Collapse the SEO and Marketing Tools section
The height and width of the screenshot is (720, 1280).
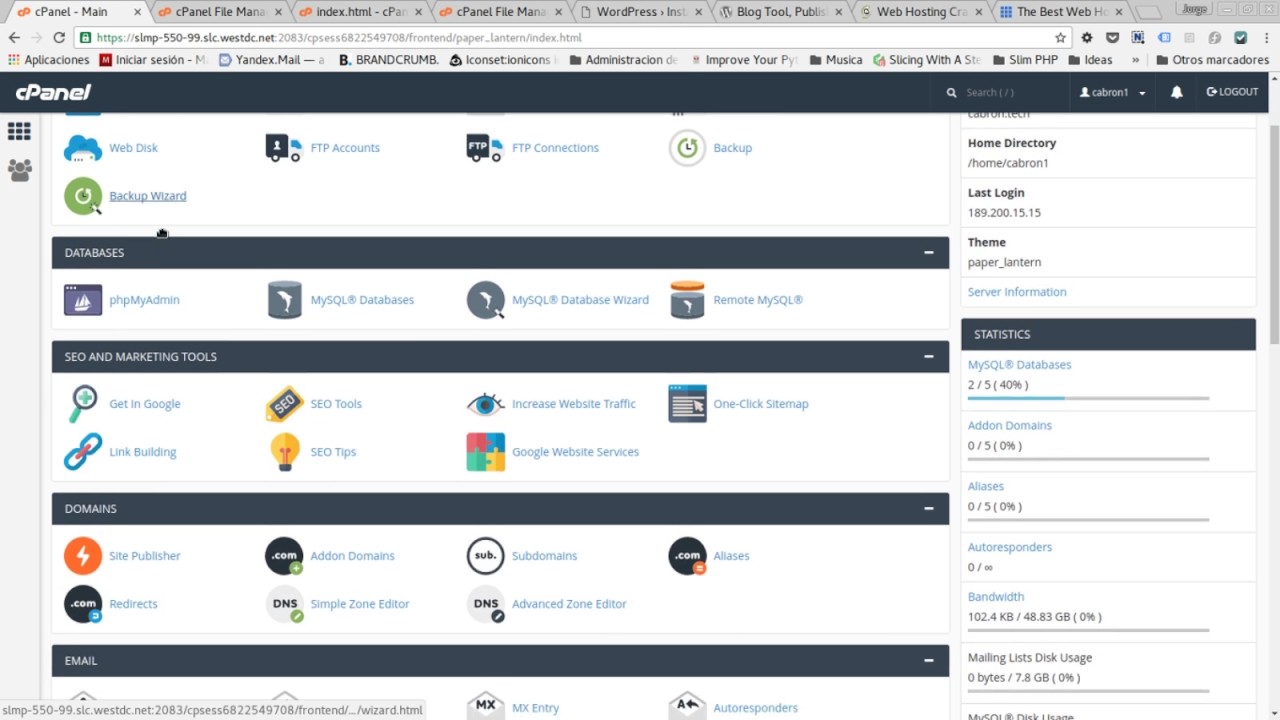point(929,357)
